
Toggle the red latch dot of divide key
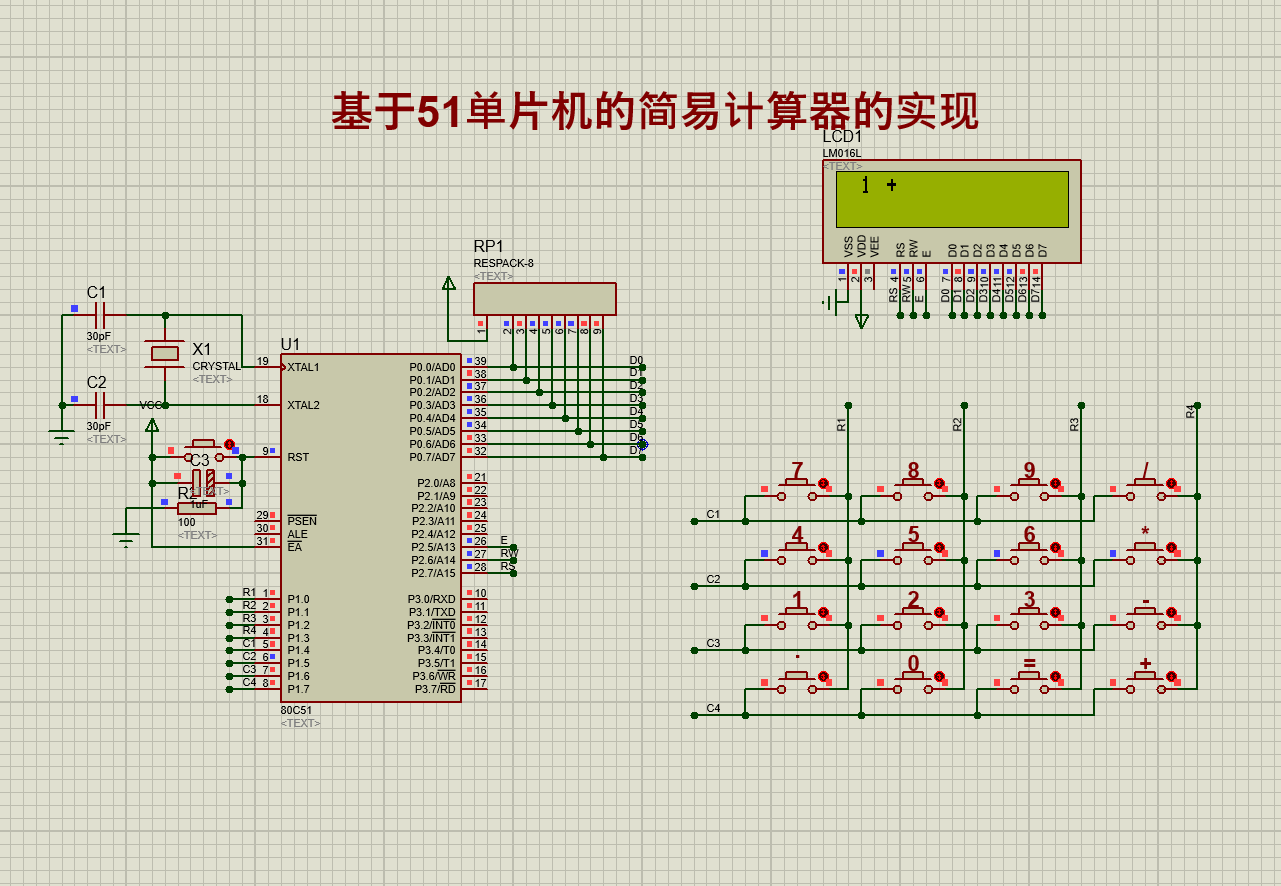point(1172,484)
